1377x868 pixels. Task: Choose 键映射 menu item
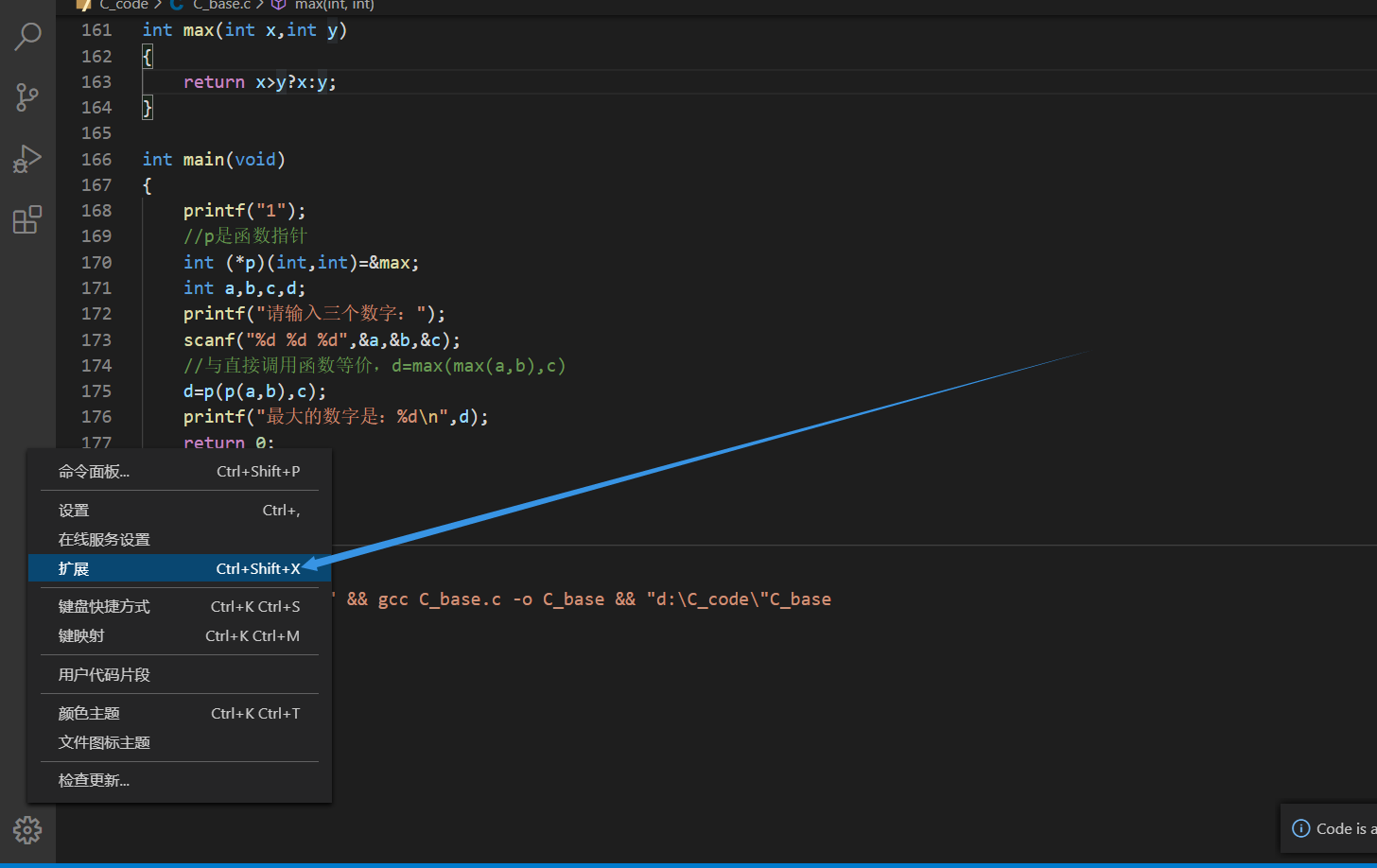pos(180,635)
